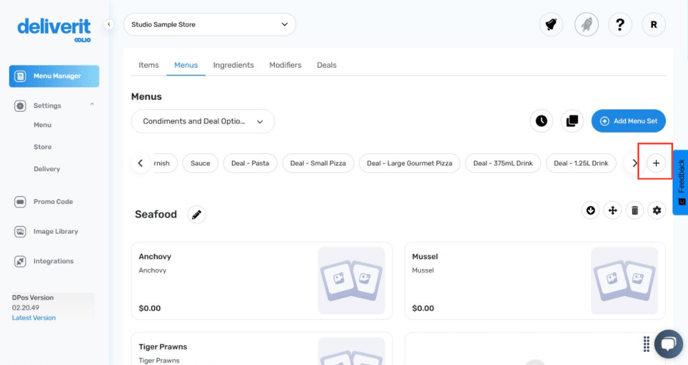
Task: Open the Image Library page
Action: tap(56, 232)
